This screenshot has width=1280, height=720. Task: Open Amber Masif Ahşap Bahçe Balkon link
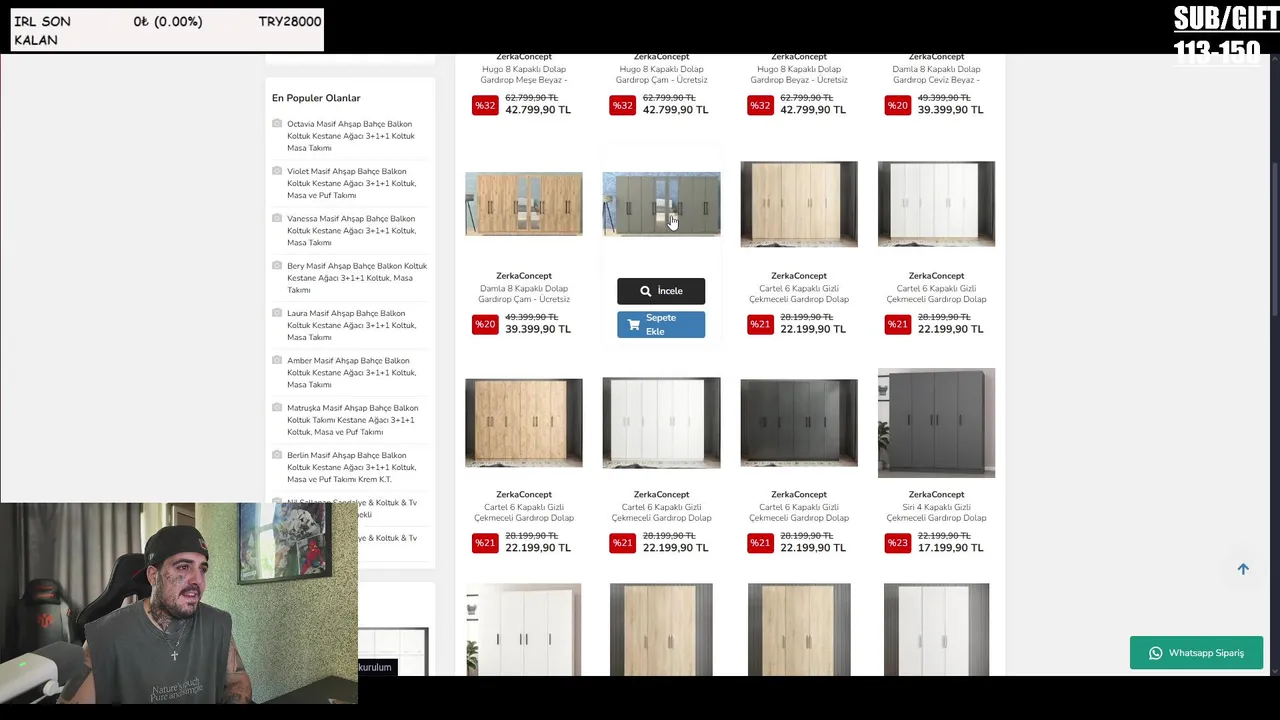tap(351, 372)
